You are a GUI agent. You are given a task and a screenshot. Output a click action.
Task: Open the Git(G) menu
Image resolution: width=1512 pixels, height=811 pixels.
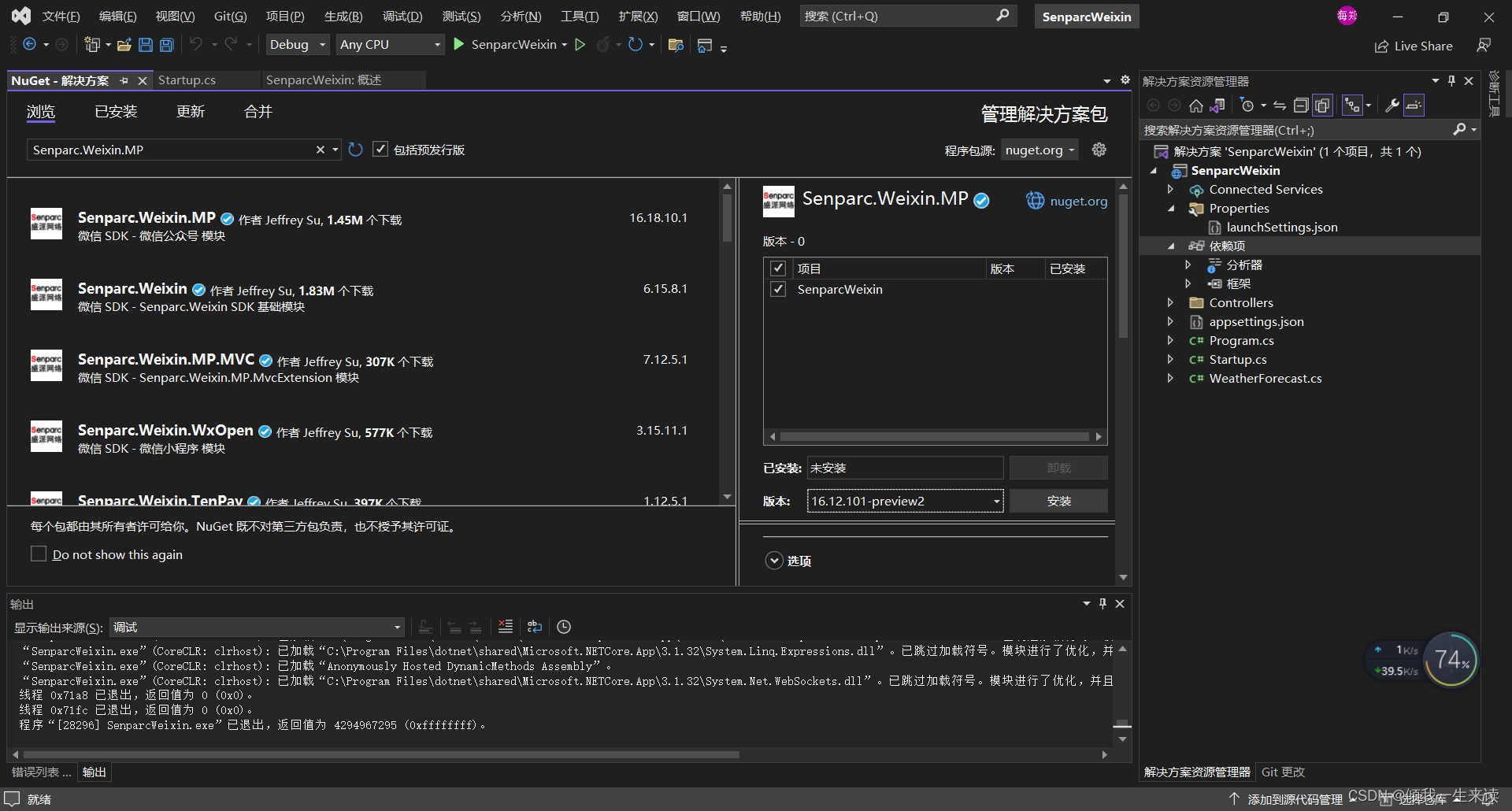click(230, 16)
